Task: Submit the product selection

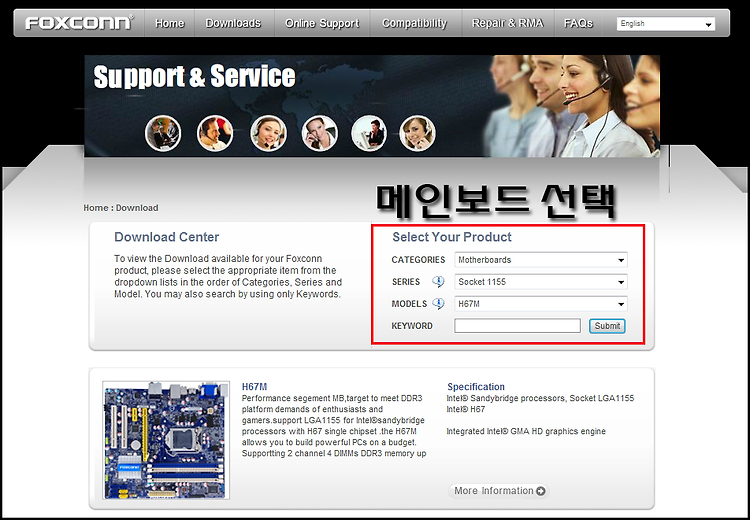Action: 607,326
